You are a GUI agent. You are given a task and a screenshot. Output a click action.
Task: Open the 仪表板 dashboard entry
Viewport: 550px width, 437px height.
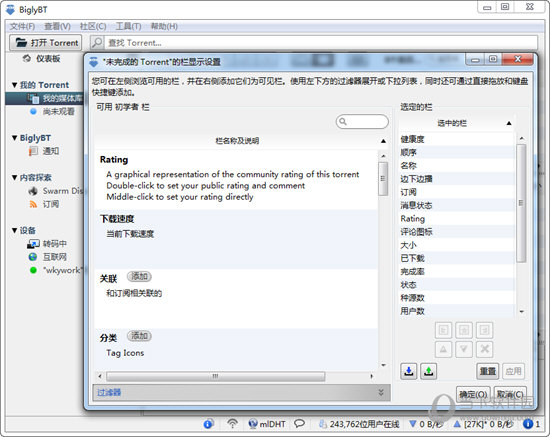pos(48,59)
